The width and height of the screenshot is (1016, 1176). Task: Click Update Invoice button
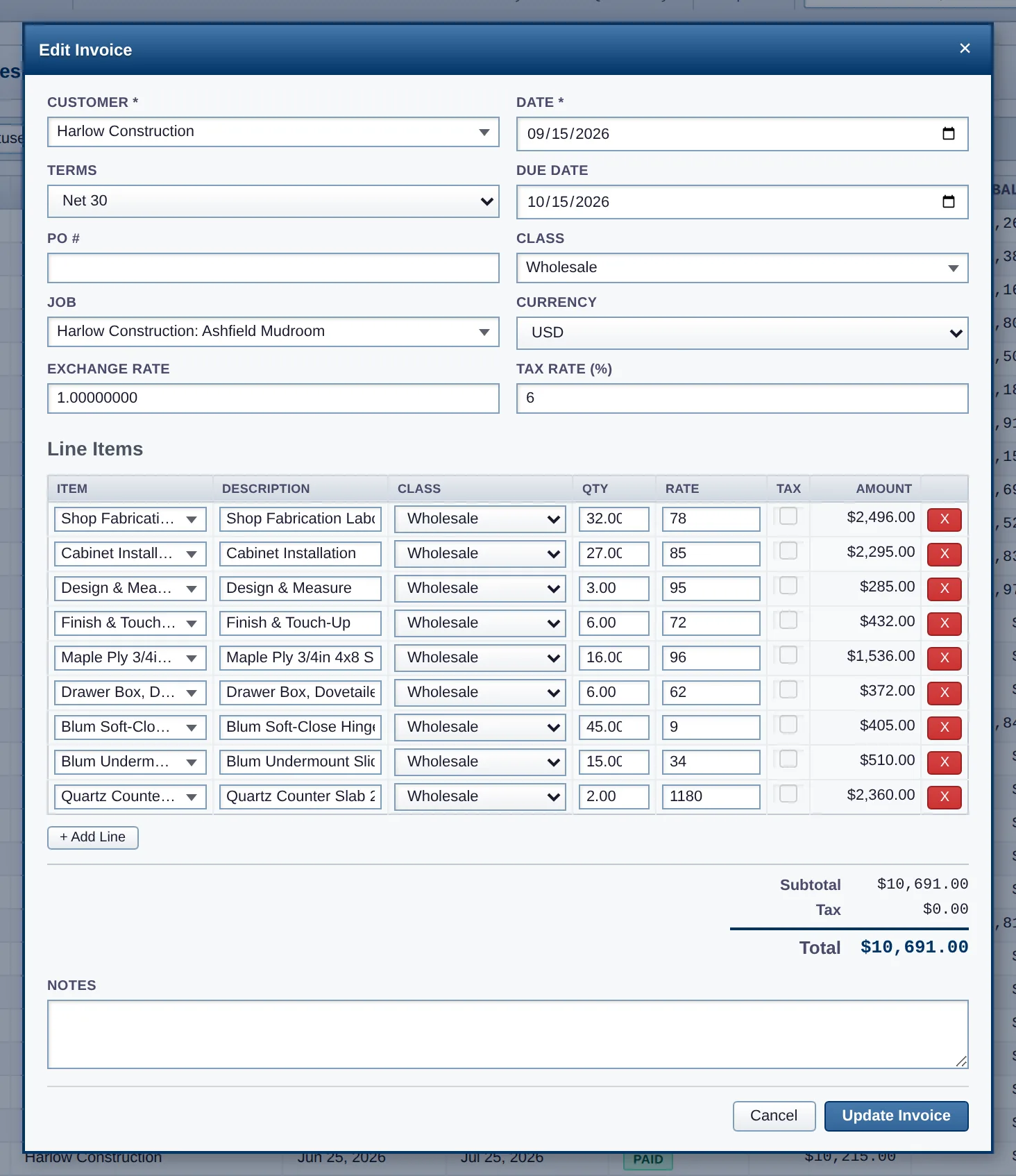897,1116
